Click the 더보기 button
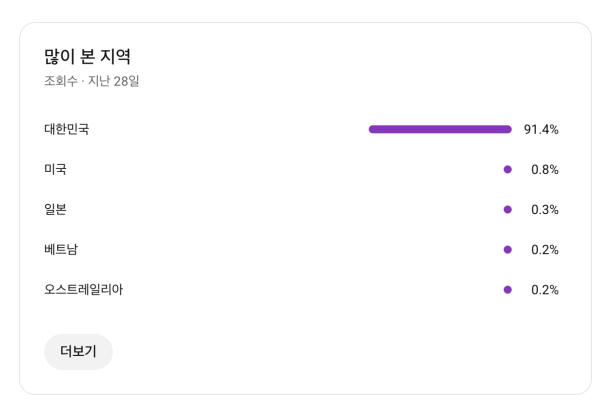600x404 pixels. pos(78,351)
